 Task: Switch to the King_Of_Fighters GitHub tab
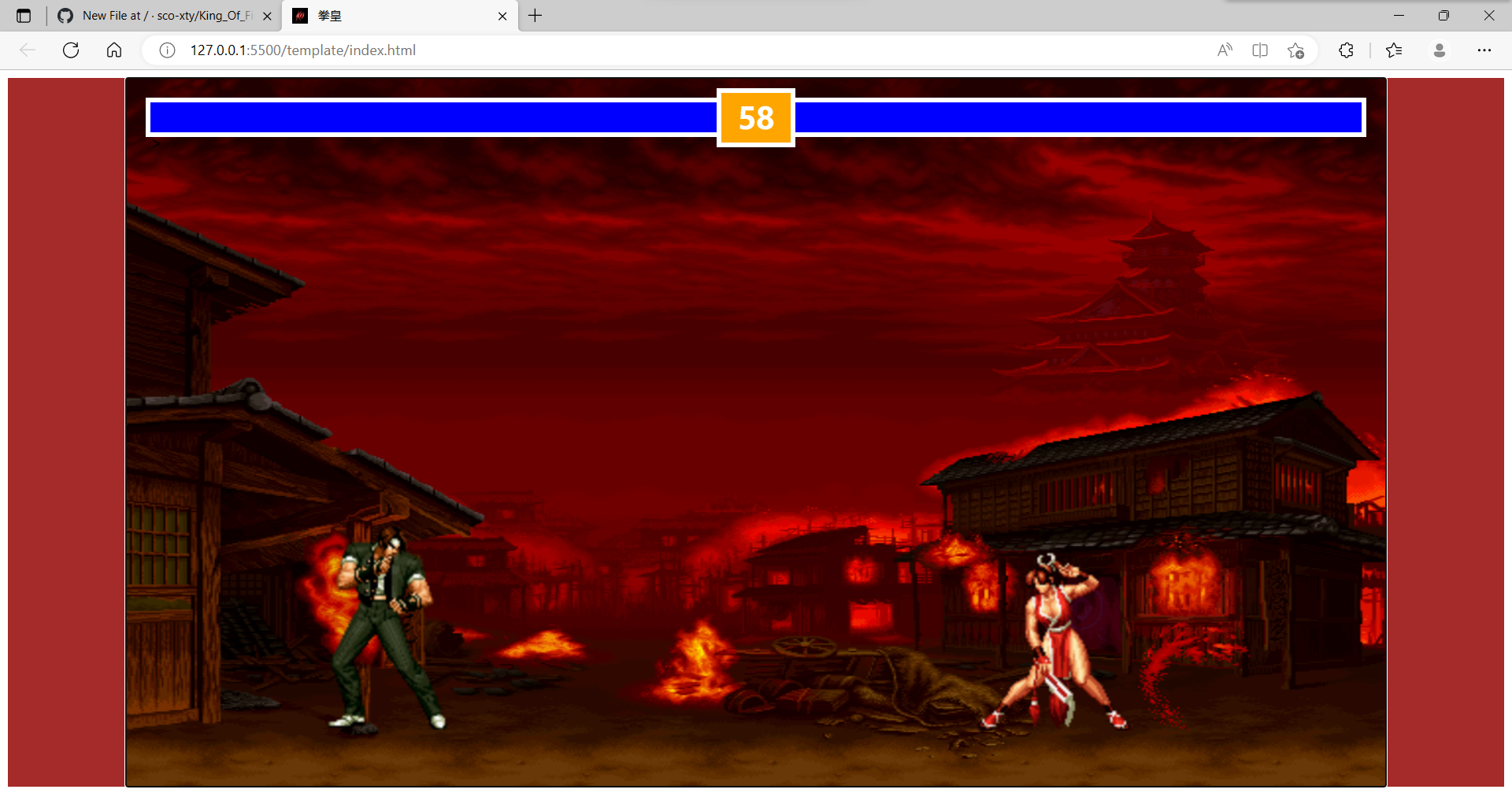(x=157, y=16)
